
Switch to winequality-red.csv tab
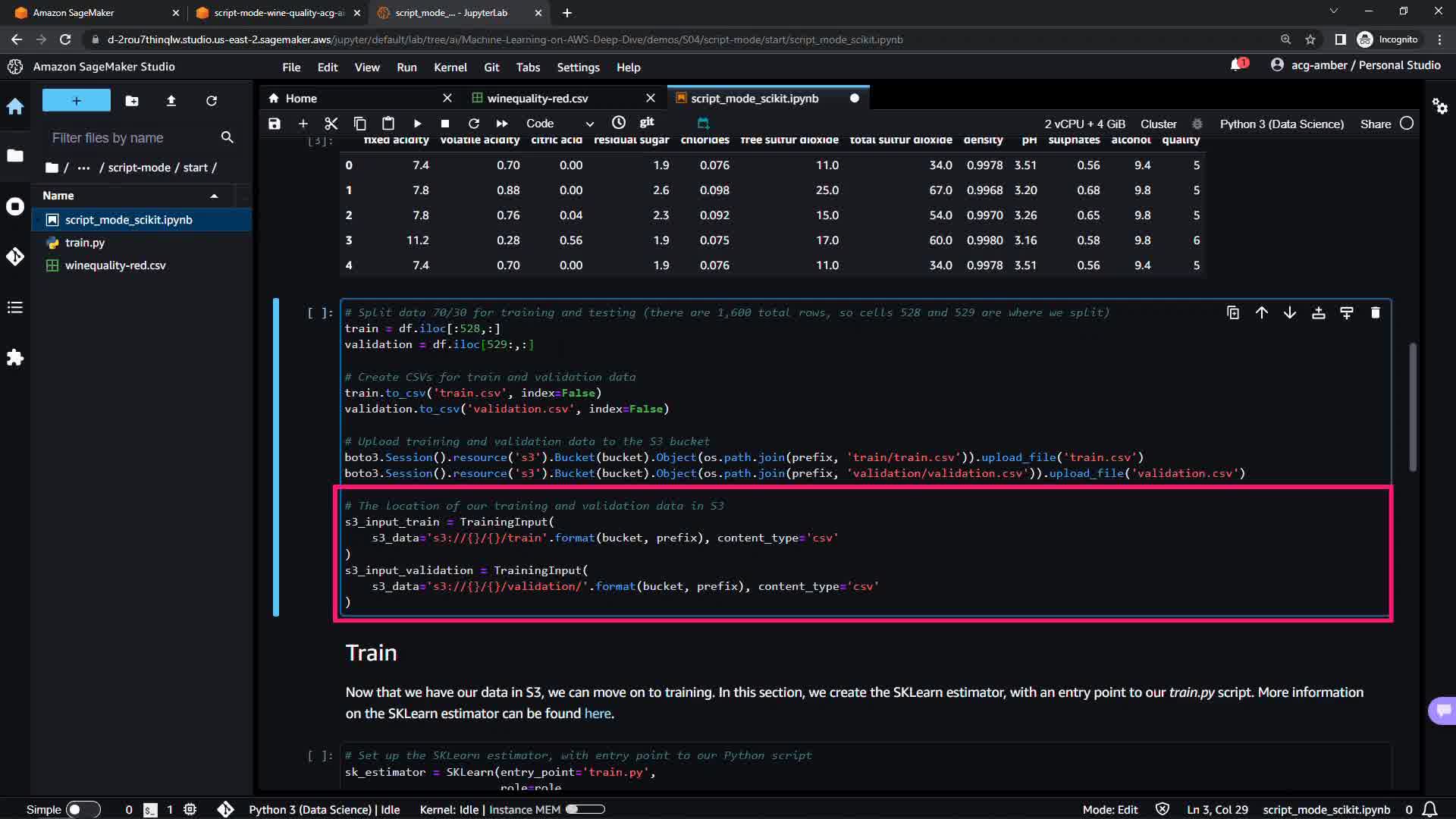[537, 99]
